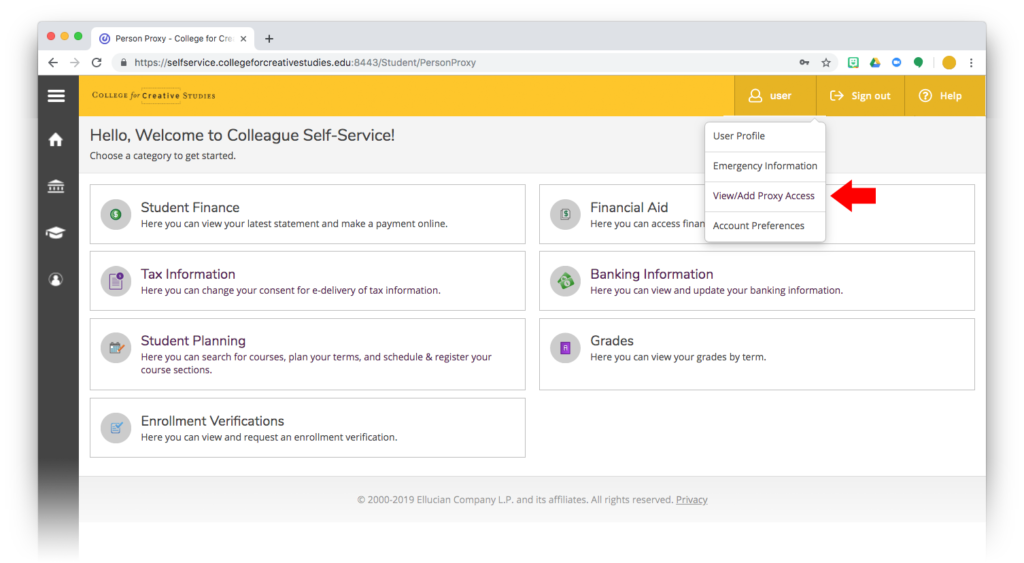The width and height of the screenshot is (1024, 563).
Task: Open Account Preferences from user menu
Action: (x=758, y=226)
